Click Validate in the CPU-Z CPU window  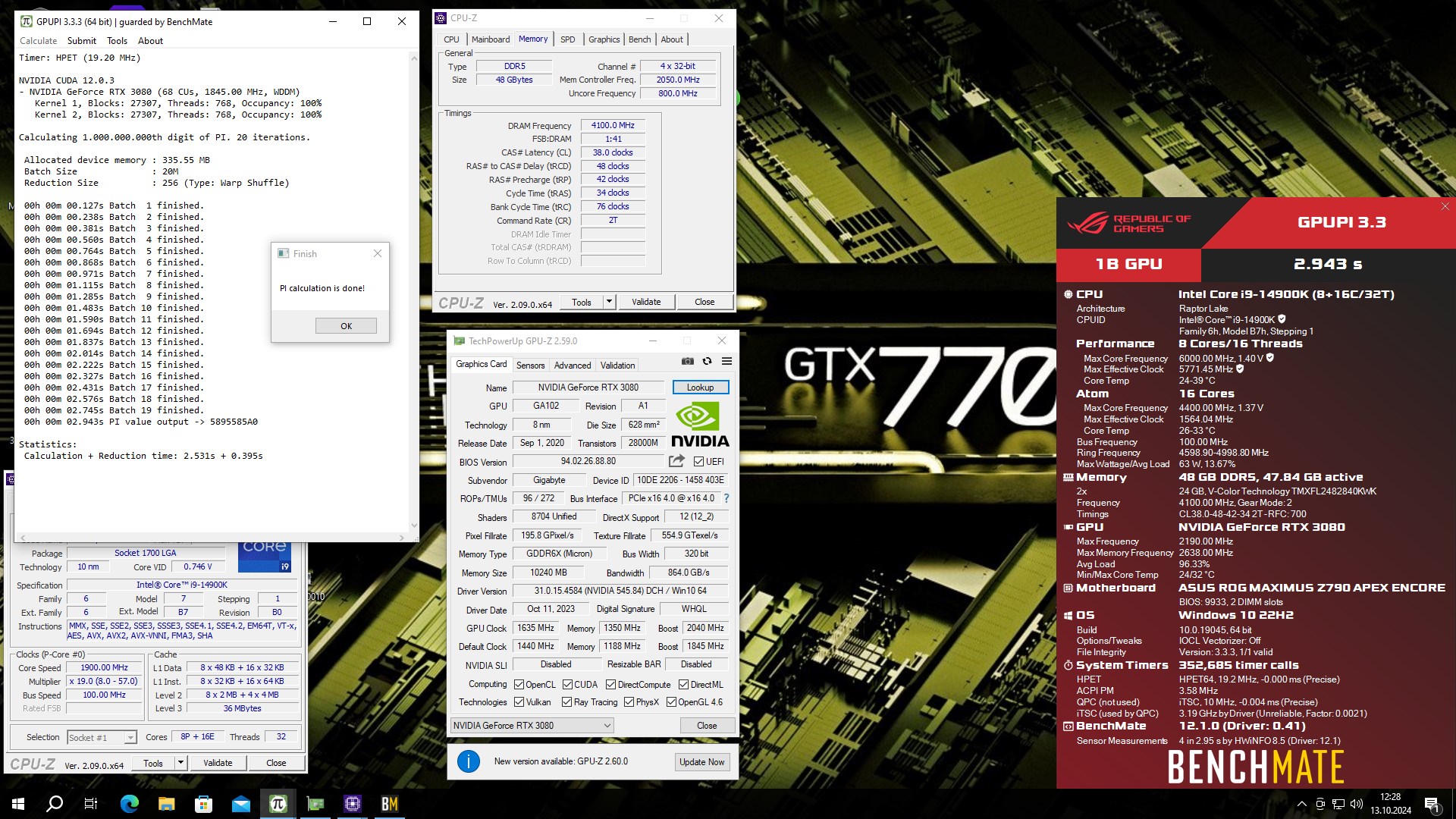pyautogui.click(x=218, y=763)
